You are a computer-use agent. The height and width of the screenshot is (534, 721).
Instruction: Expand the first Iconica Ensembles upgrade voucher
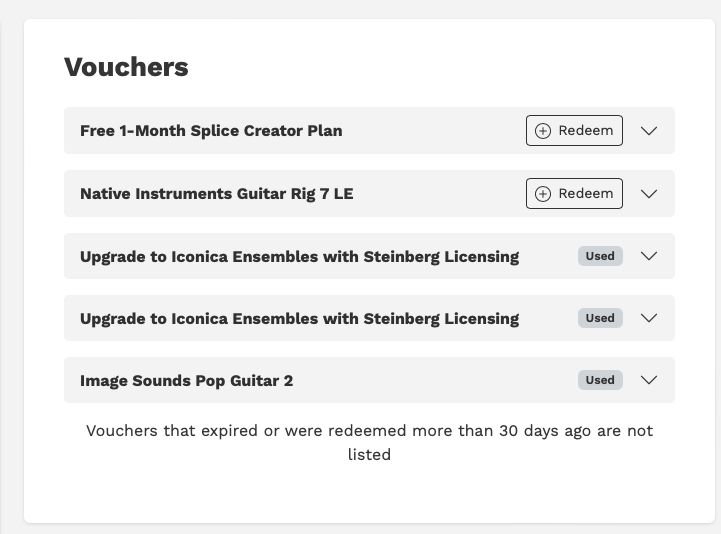pos(649,256)
